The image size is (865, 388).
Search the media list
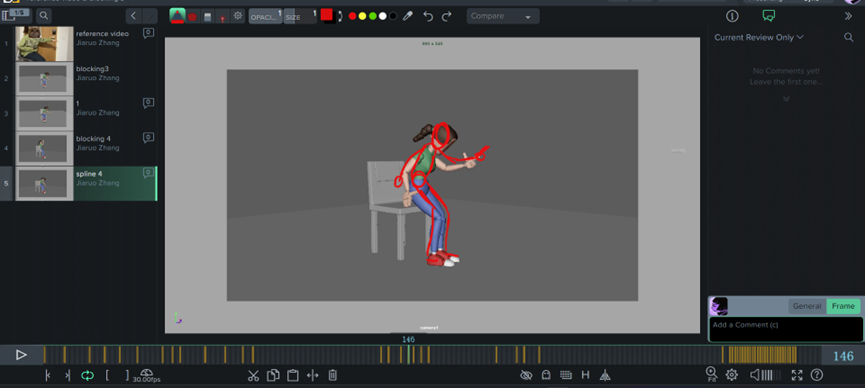click(44, 15)
